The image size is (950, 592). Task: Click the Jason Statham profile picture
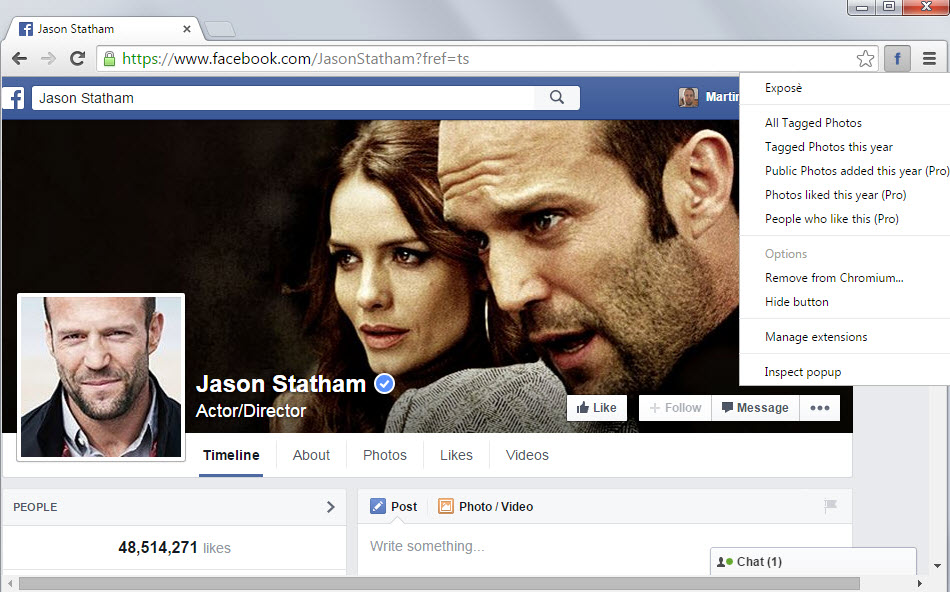[x=101, y=377]
